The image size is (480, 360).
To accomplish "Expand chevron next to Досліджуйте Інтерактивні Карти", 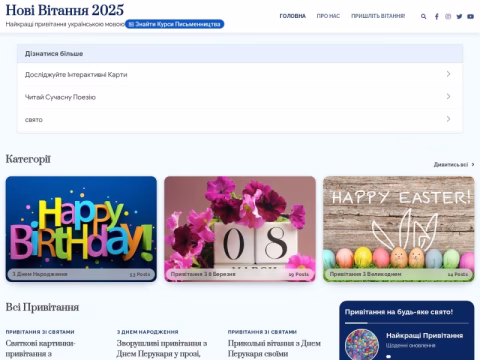I will click(448, 74).
